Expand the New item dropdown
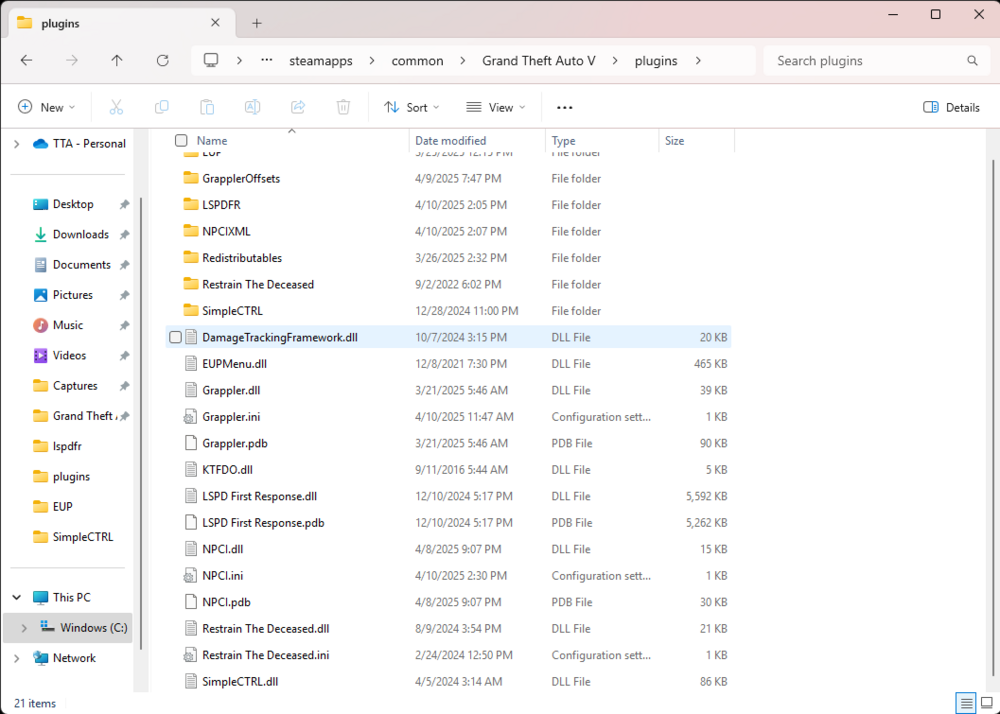The width and height of the screenshot is (1000, 714). pyautogui.click(x=46, y=107)
